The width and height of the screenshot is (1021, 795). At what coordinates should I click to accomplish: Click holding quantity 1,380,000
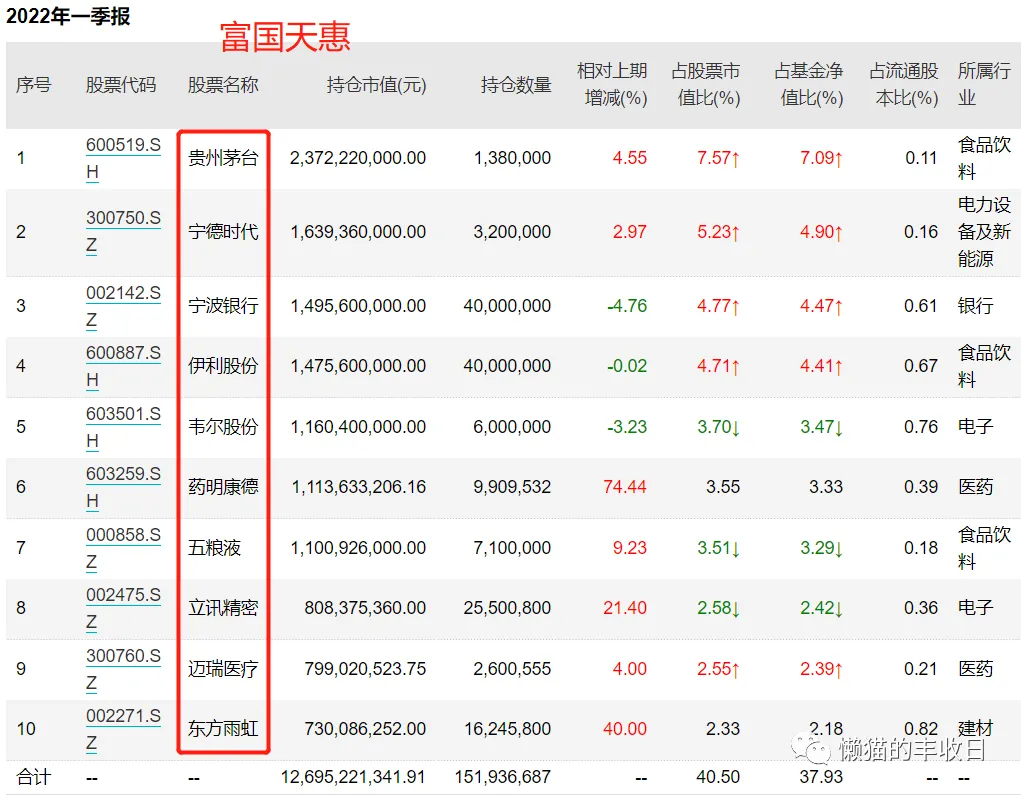(x=512, y=158)
